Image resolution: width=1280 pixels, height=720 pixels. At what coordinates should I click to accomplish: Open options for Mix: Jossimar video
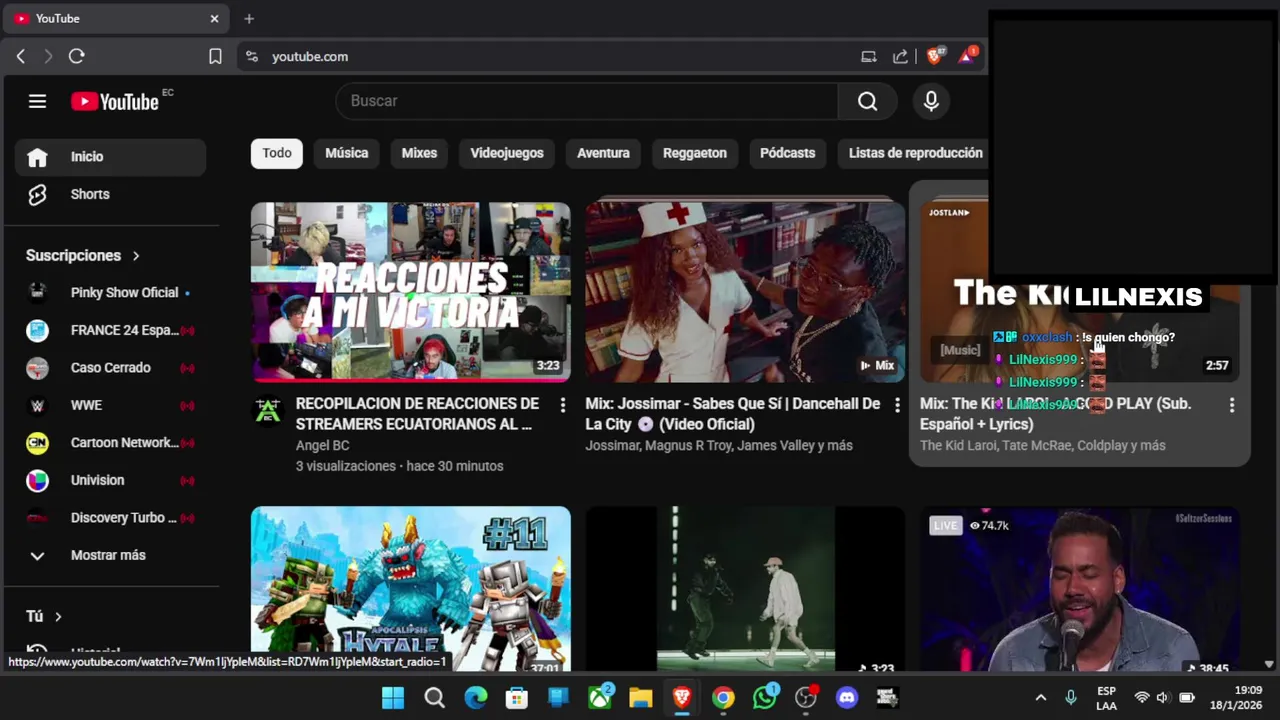(896, 405)
